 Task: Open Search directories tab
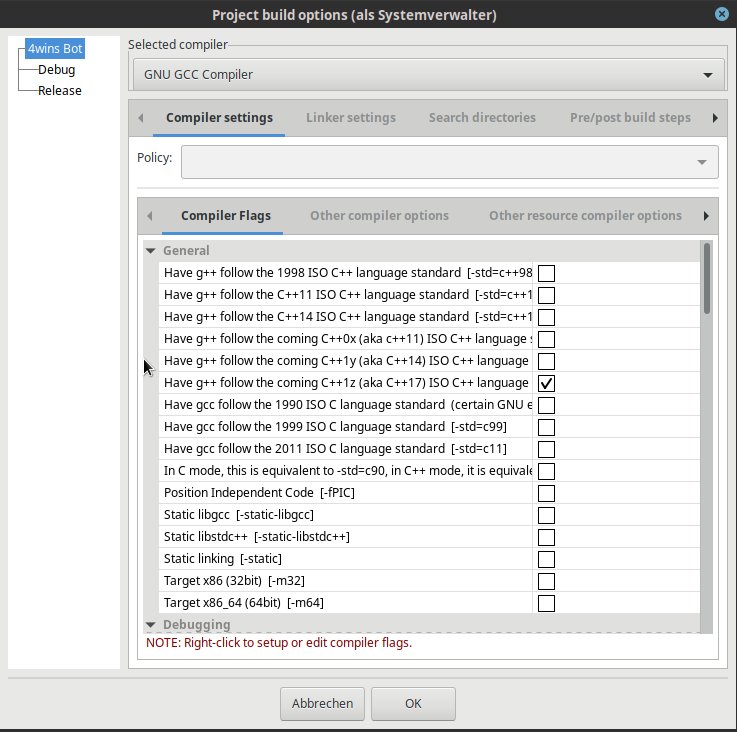[x=482, y=118]
